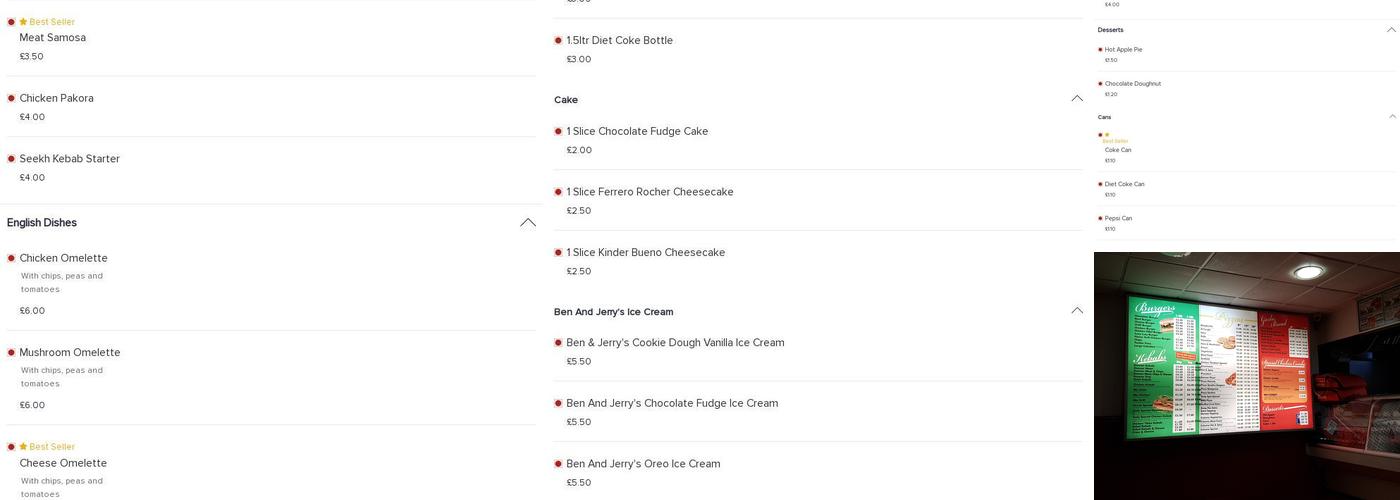Click the Best Seller star above Meat Samosa
This screenshot has width=1400, height=500.
click(x=23, y=22)
